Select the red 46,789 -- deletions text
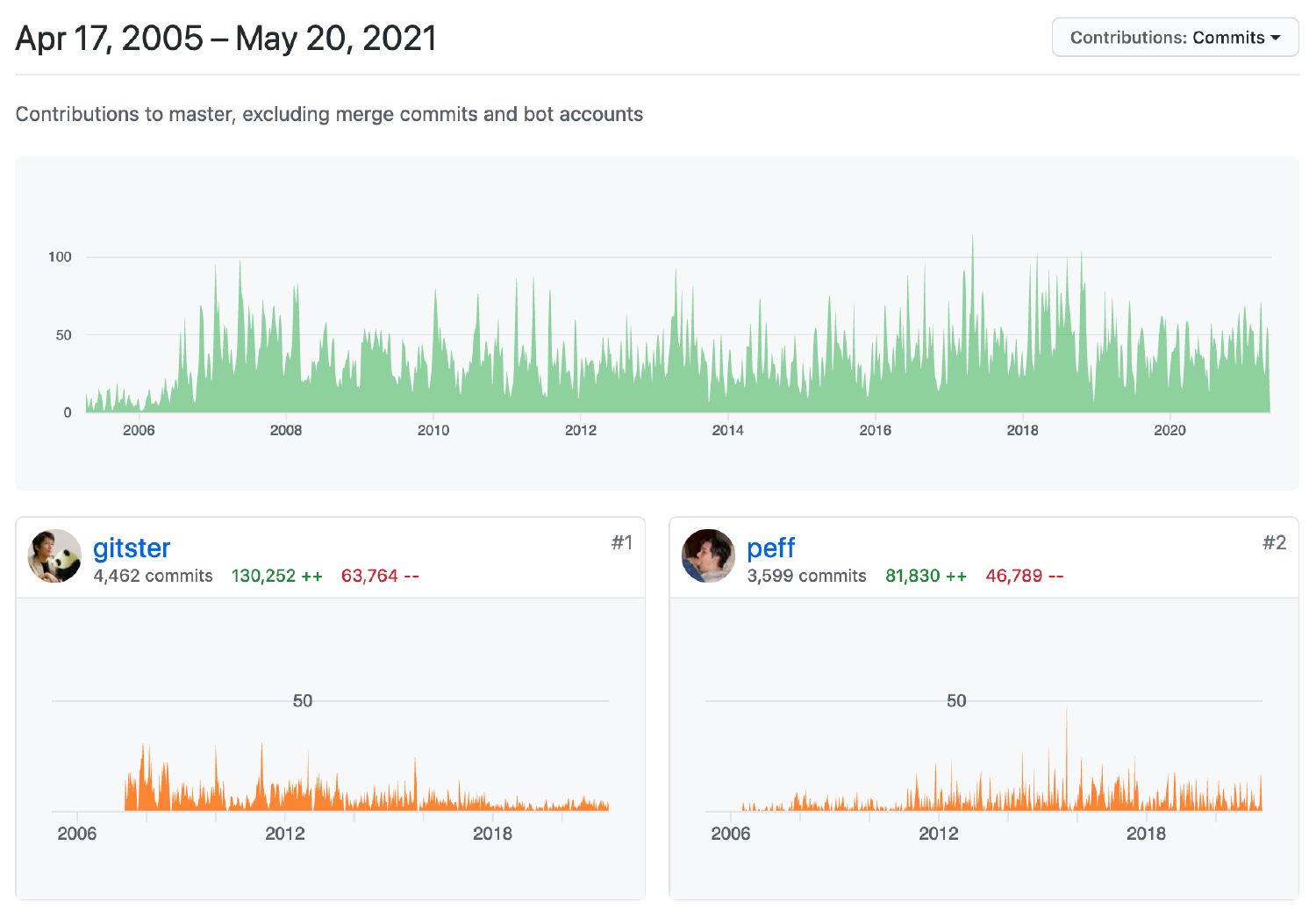The image size is (1316, 917). (1024, 576)
